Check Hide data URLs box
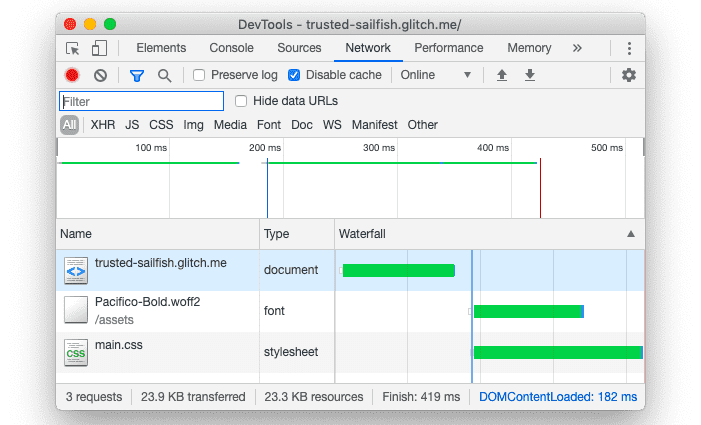Screen dimensions: 701x425 coord(241,101)
